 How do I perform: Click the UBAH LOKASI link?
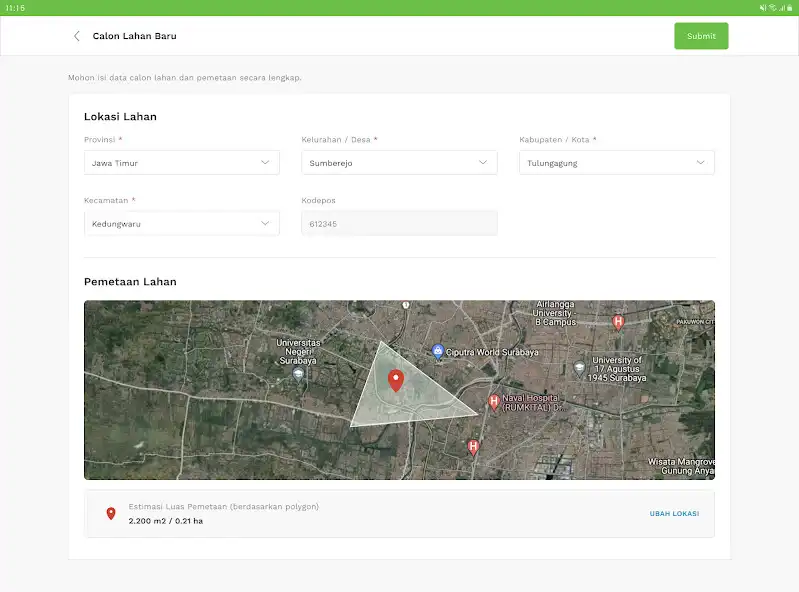coord(674,514)
